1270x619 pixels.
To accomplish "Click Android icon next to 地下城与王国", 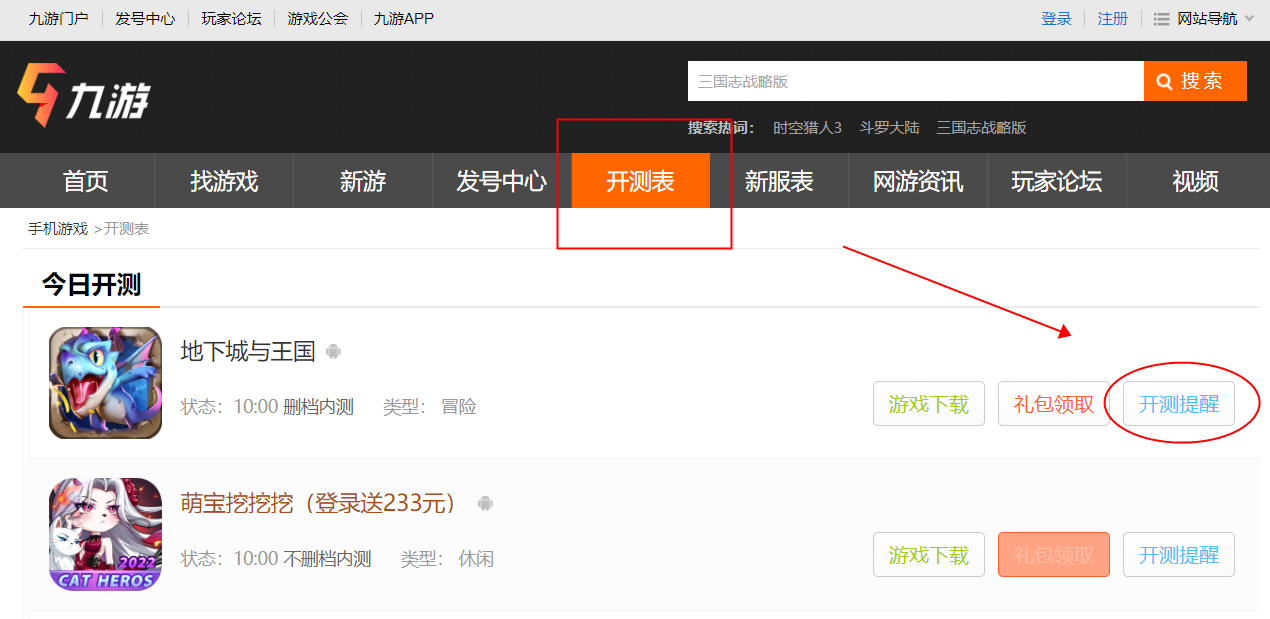I will click(x=334, y=352).
